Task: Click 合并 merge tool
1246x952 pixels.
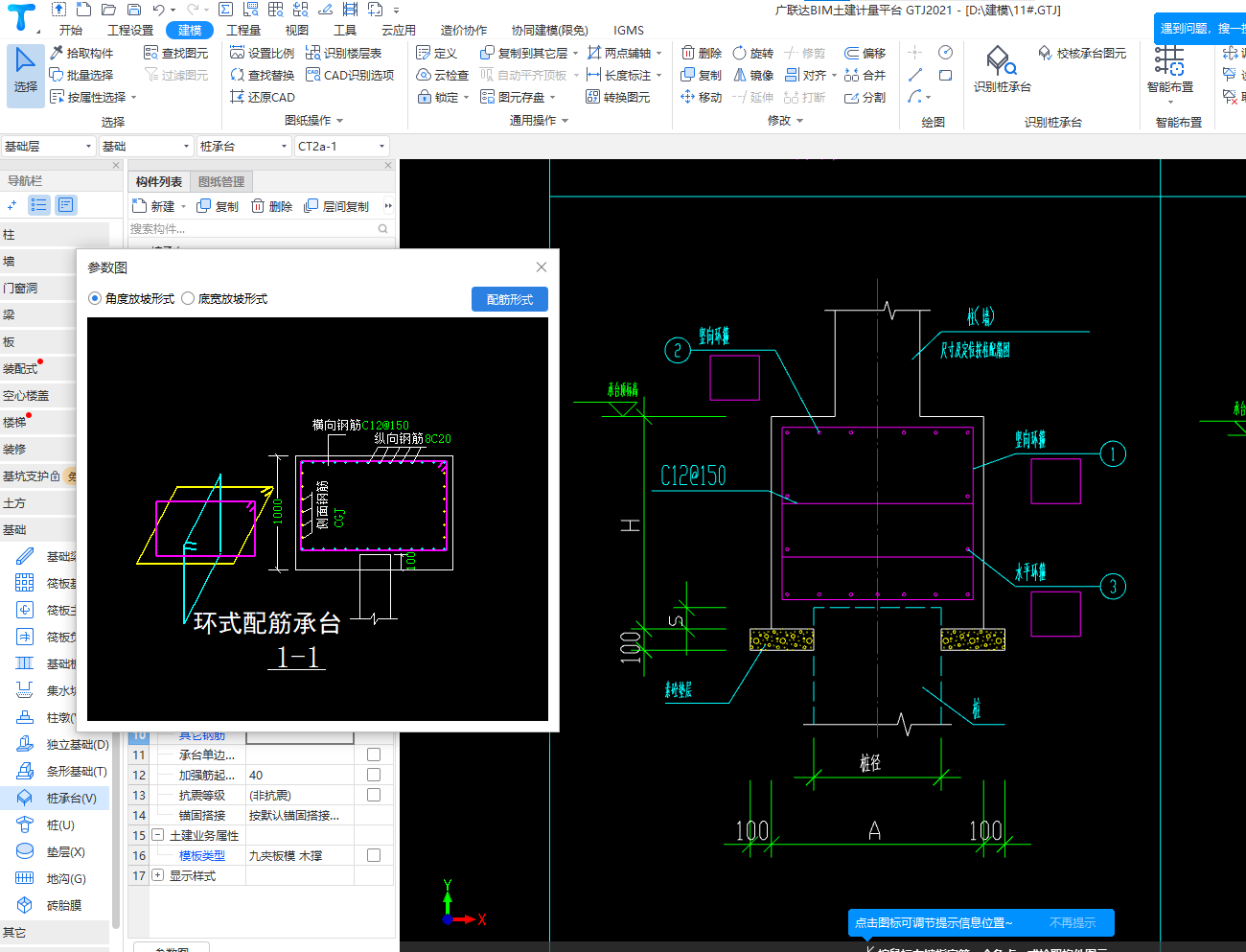Action: (x=865, y=75)
